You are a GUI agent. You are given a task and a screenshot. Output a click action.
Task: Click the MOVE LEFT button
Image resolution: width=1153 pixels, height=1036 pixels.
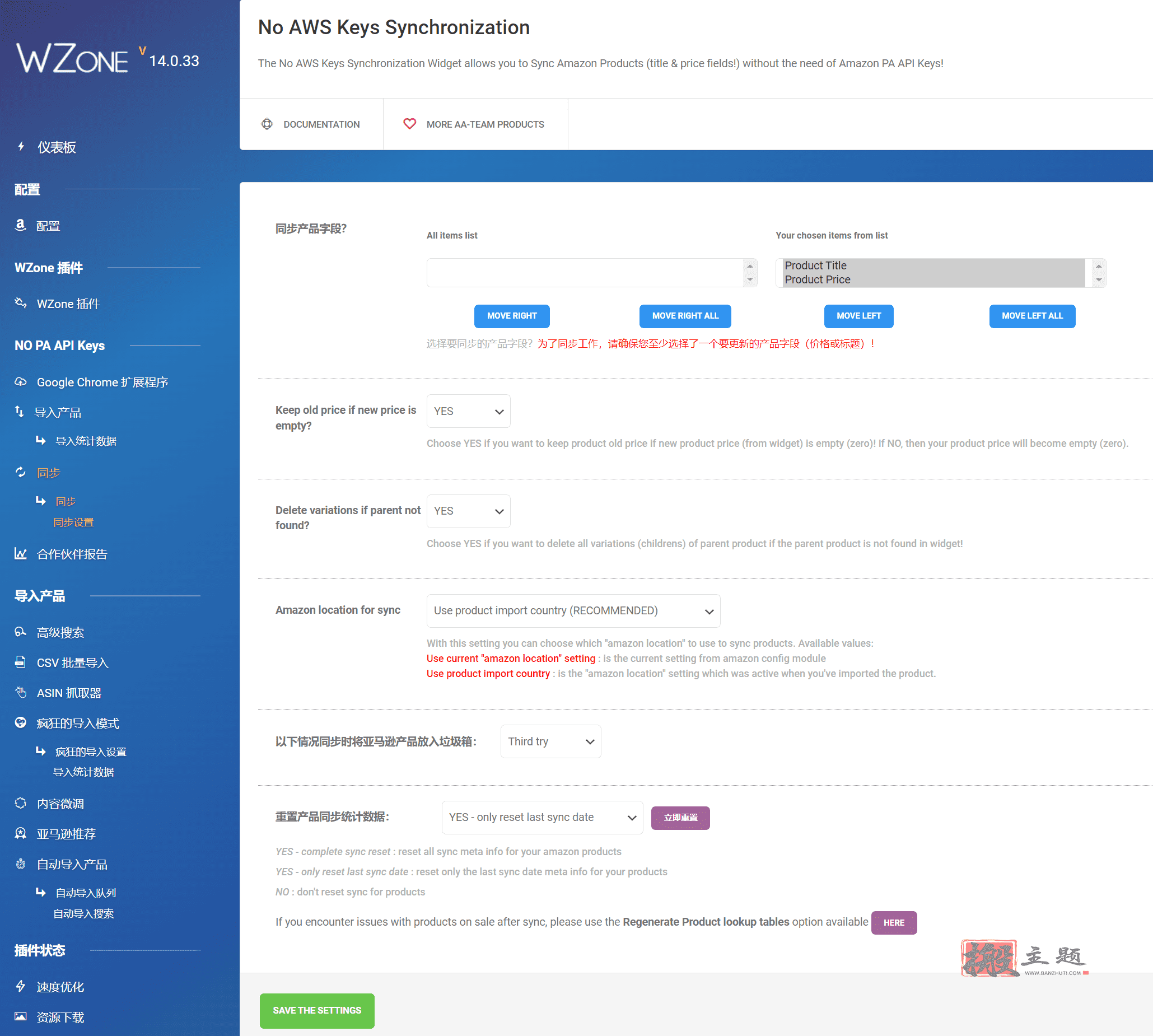click(859, 316)
